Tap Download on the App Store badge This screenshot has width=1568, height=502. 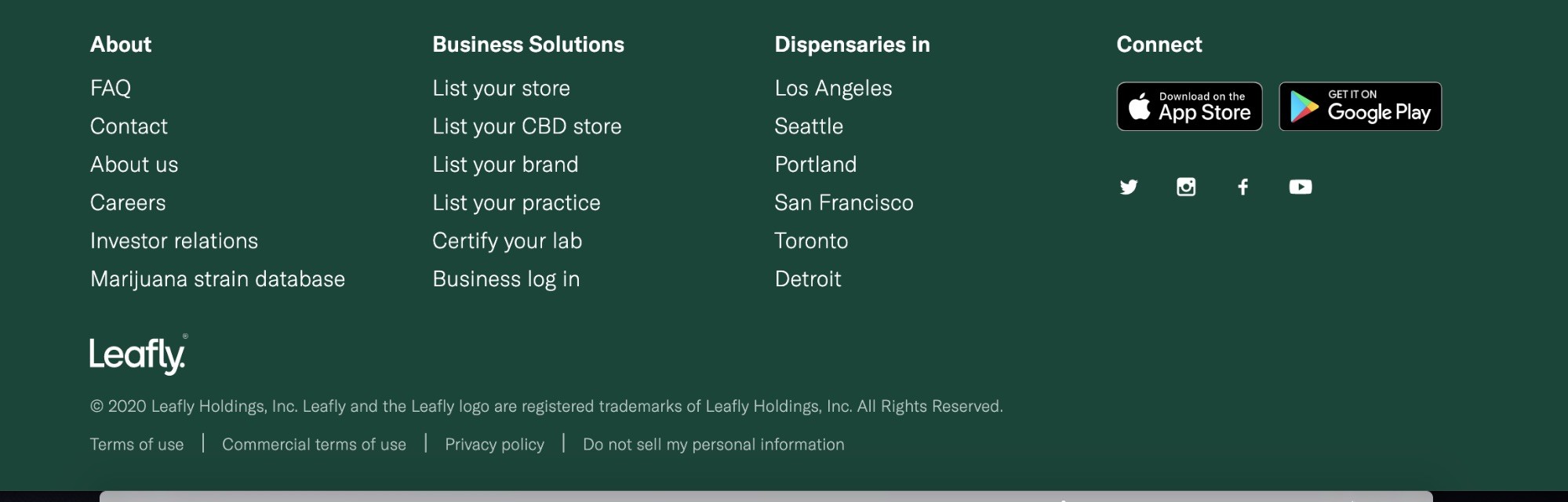(1189, 107)
